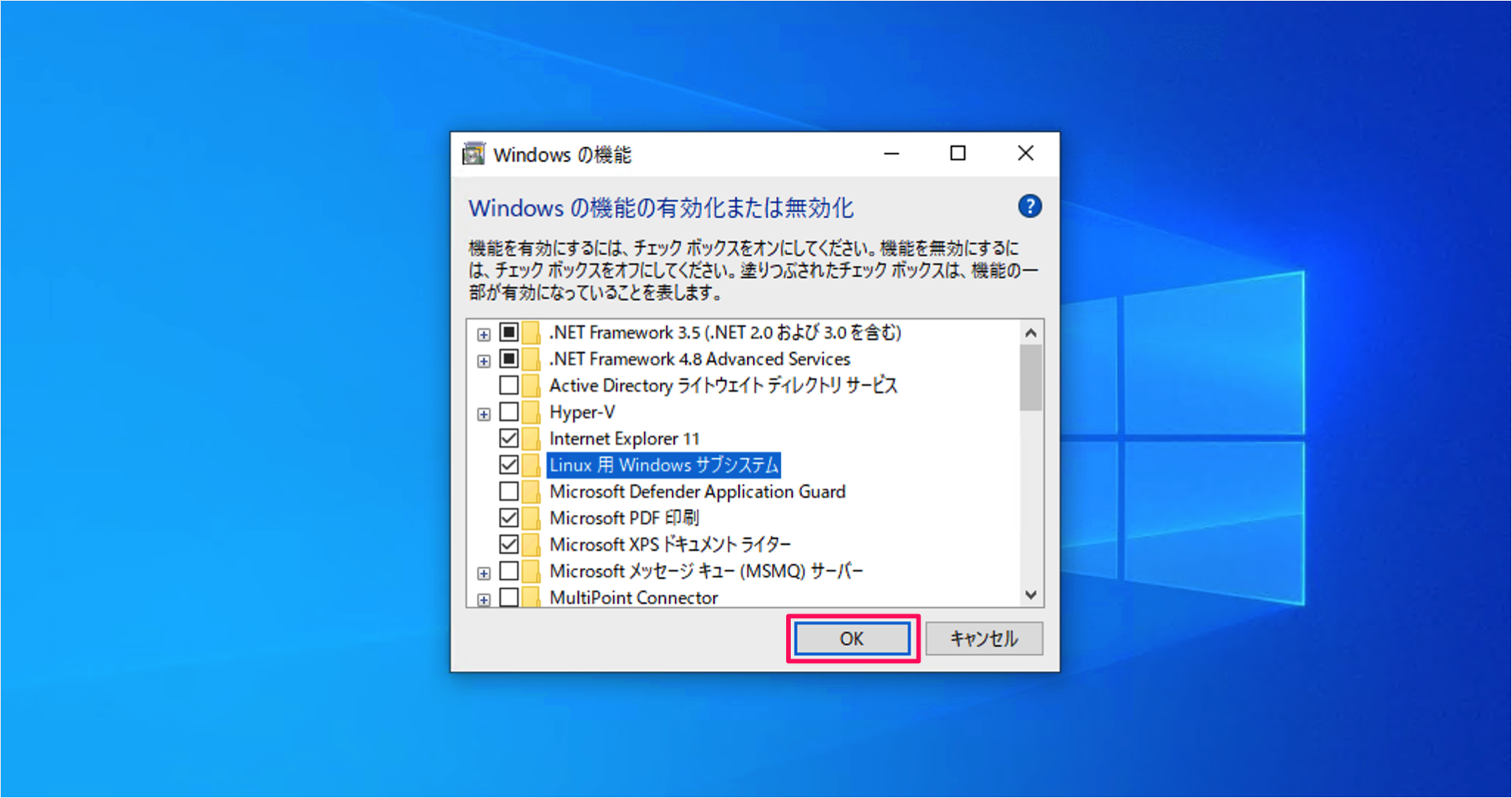Enable Microsoft Defender Application Guard
The image size is (1512, 798).
(509, 492)
